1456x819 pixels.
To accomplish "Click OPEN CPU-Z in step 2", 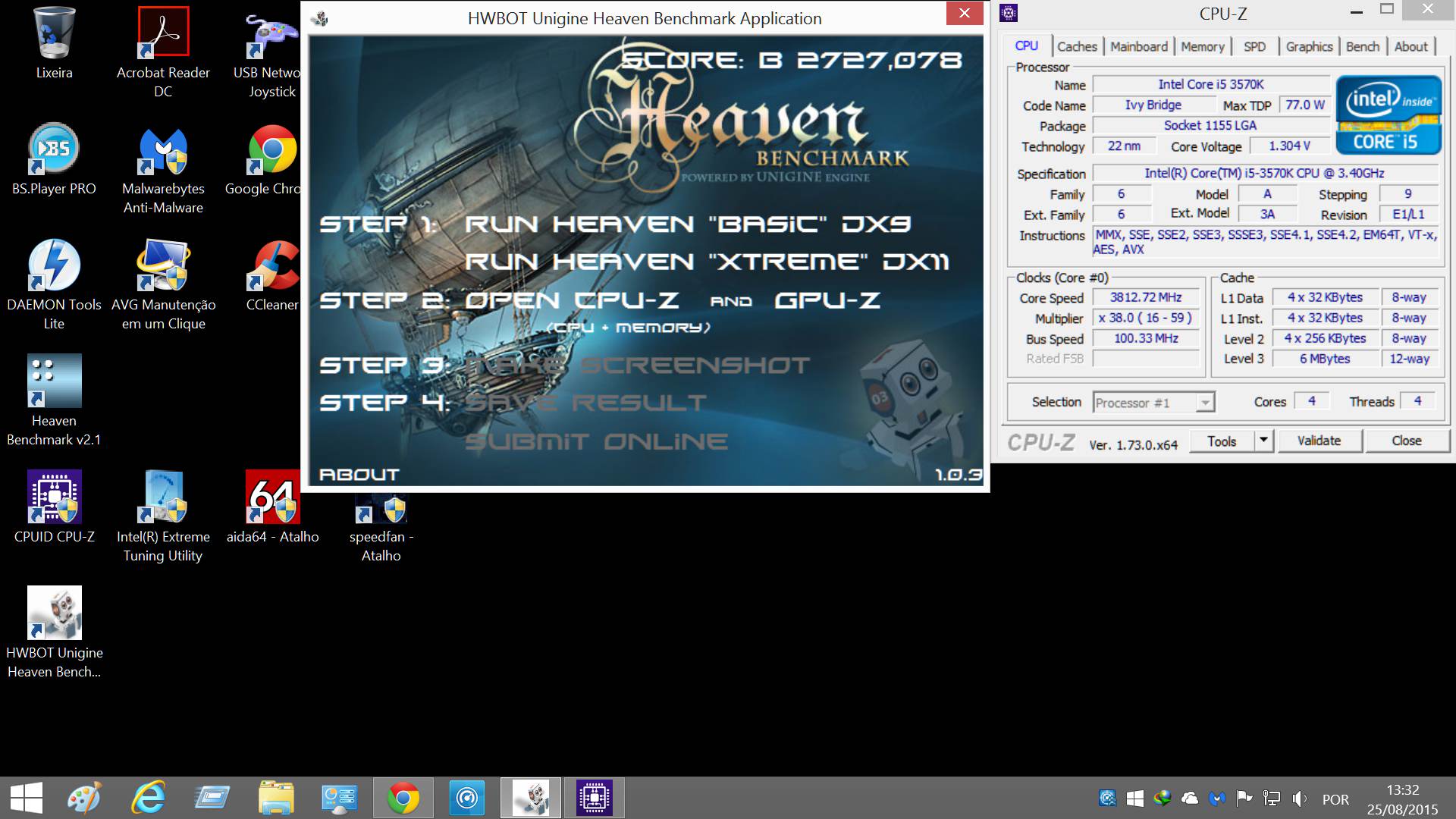I will tap(572, 300).
